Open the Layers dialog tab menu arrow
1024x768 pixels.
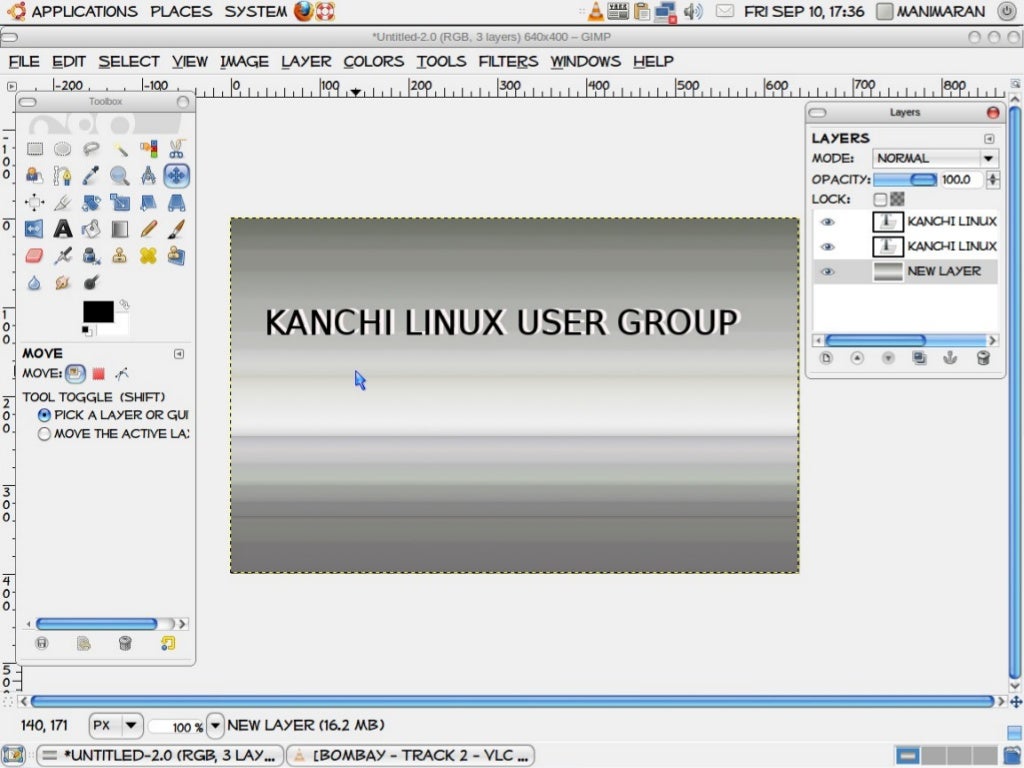(x=989, y=138)
